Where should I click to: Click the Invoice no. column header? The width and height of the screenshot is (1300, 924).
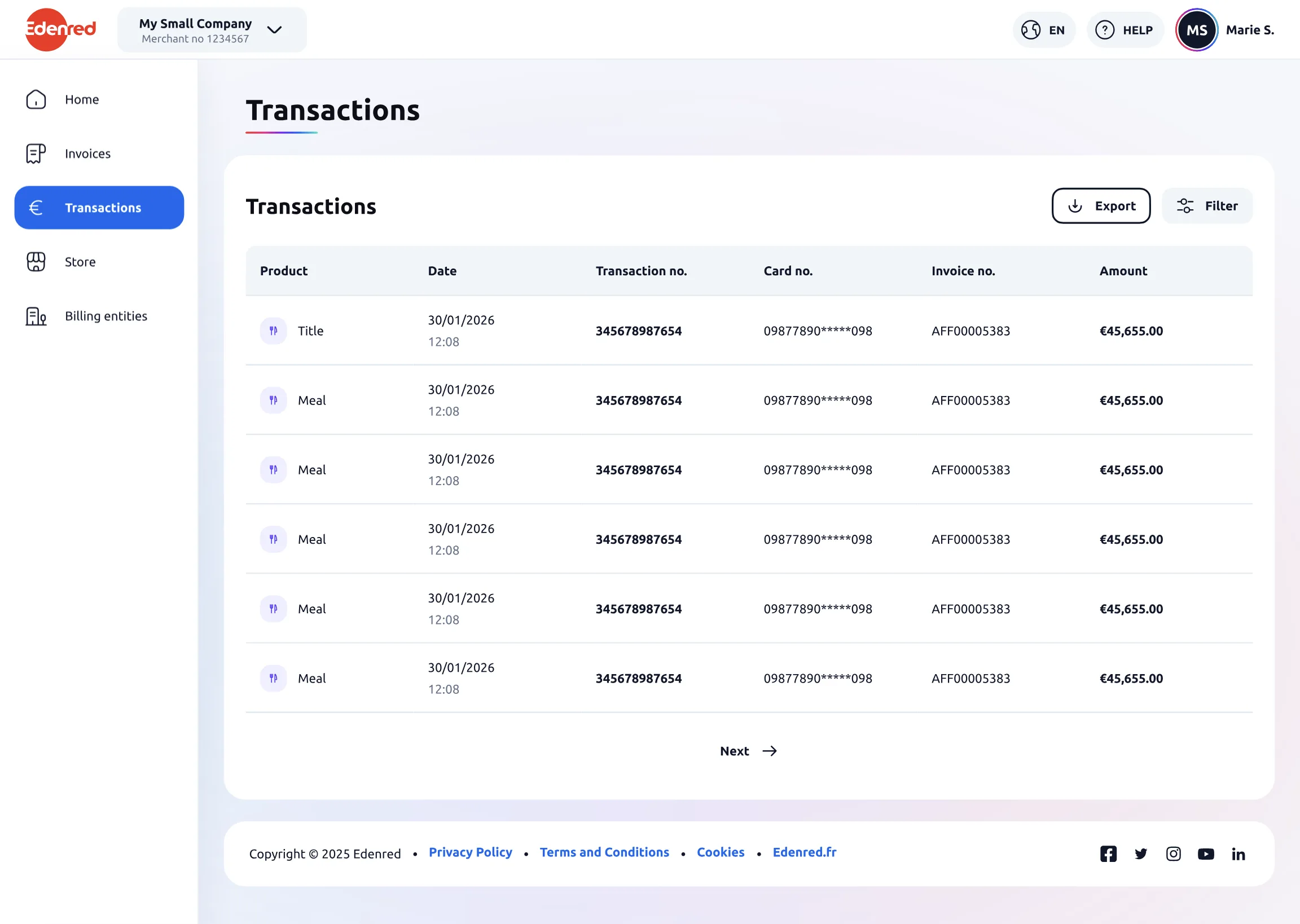tap(963, 271)
